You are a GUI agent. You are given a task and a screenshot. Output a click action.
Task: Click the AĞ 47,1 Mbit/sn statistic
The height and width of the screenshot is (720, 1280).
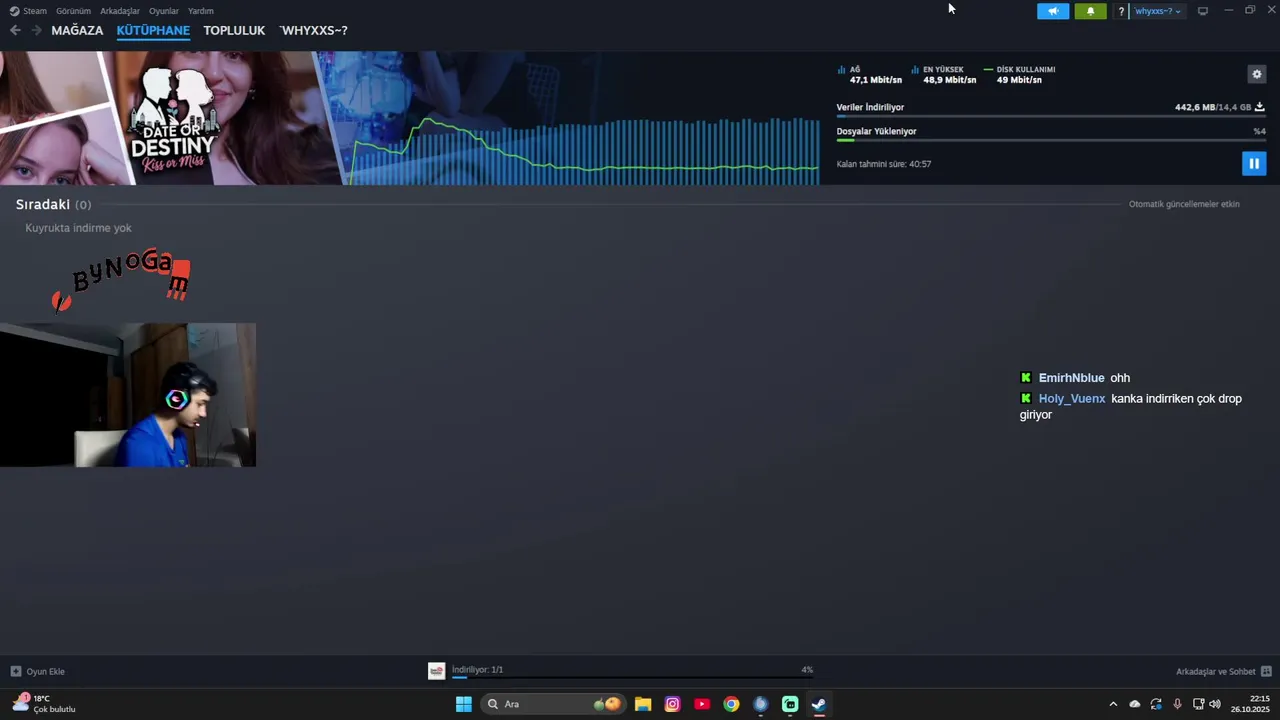click(x=869, y=75)
